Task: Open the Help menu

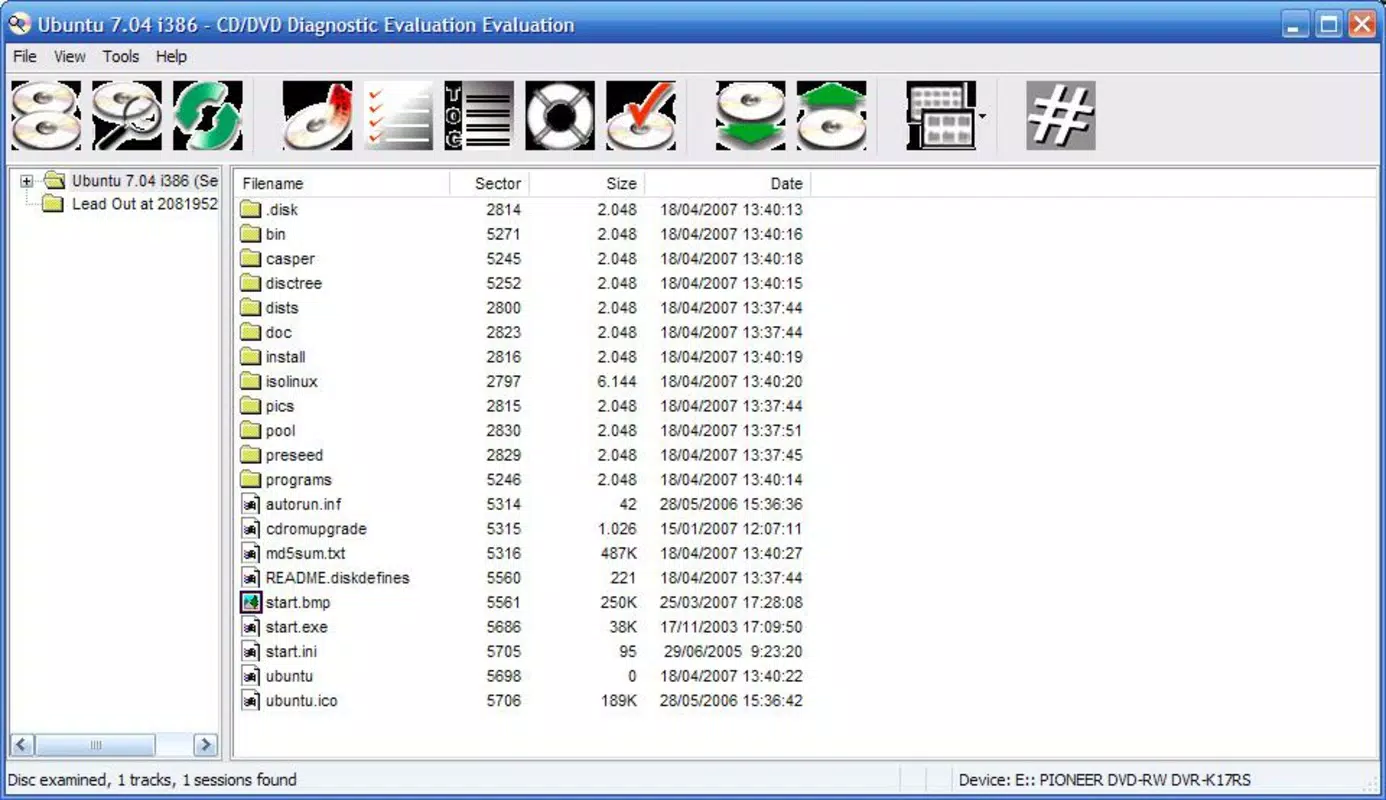Action: pyautogui.click(x=172, y=57)
